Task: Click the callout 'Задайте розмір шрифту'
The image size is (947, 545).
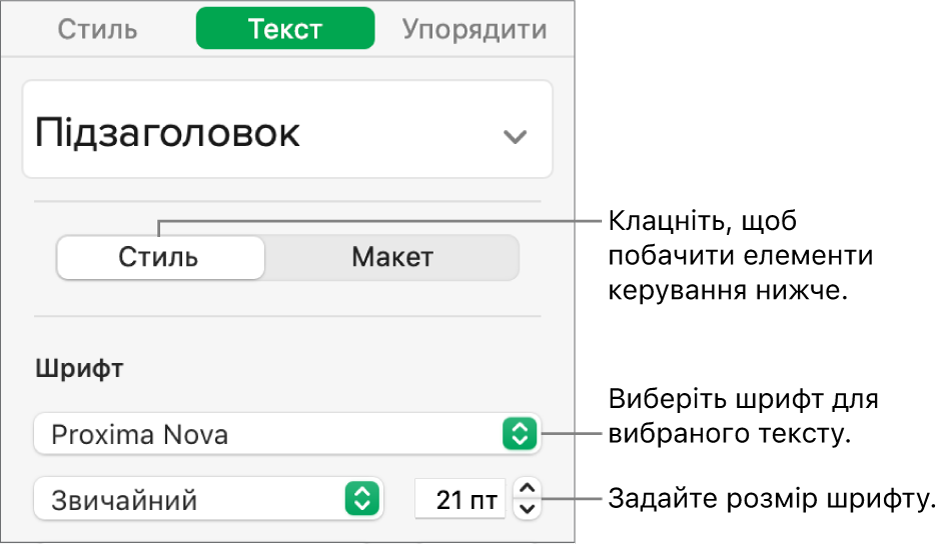Action: (x=771, y=498)
